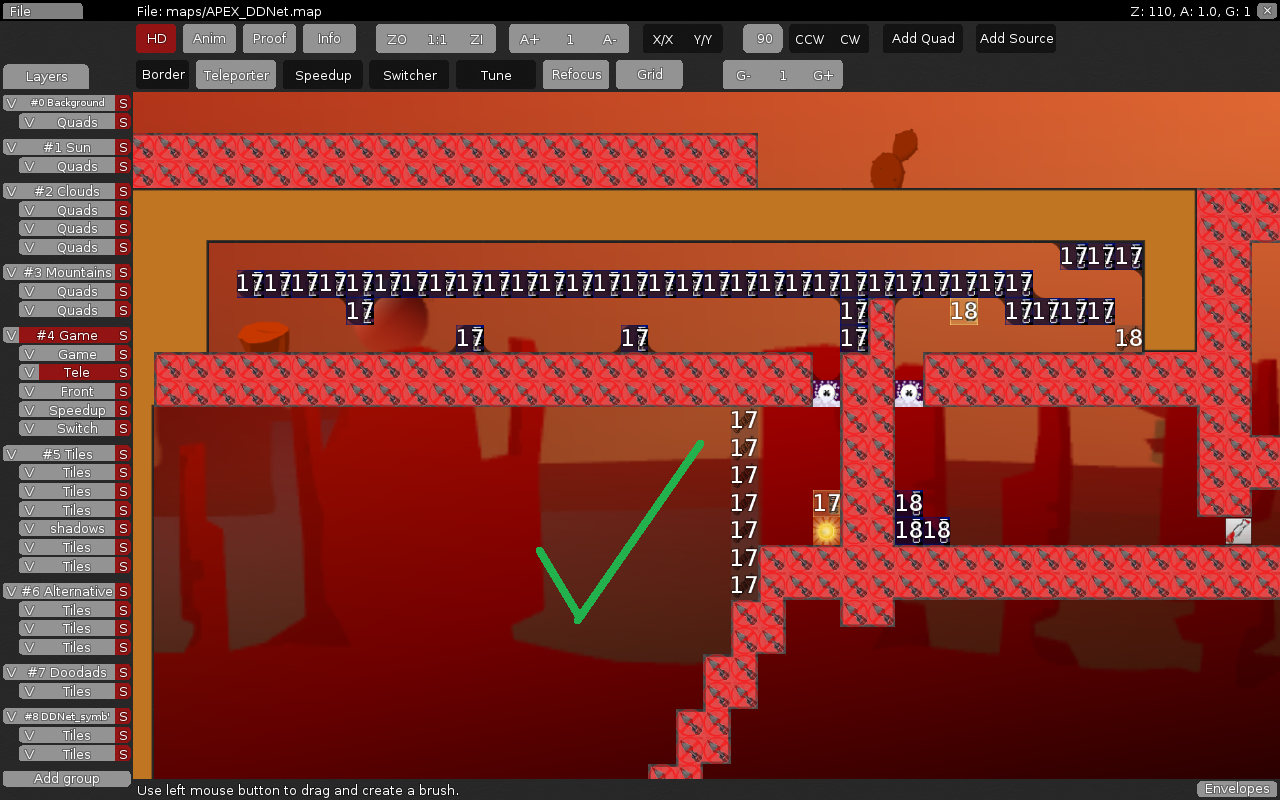Reset zoom with the 1:1 button
Image resolution: width=1280 pixels, height=800 pixels.
click(x=437, y=39)
